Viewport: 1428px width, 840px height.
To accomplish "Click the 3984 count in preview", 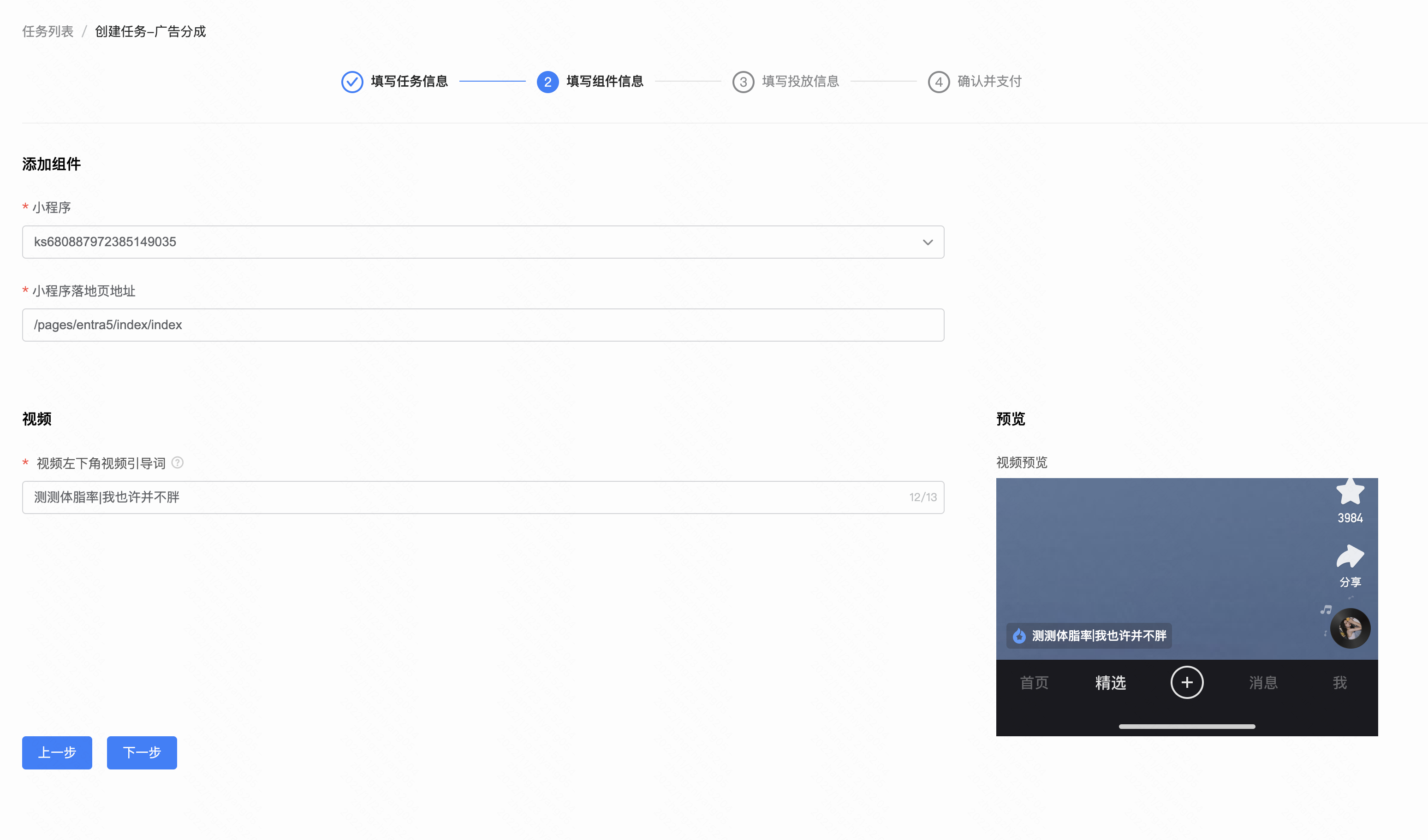I will [x=1350, y=518].
